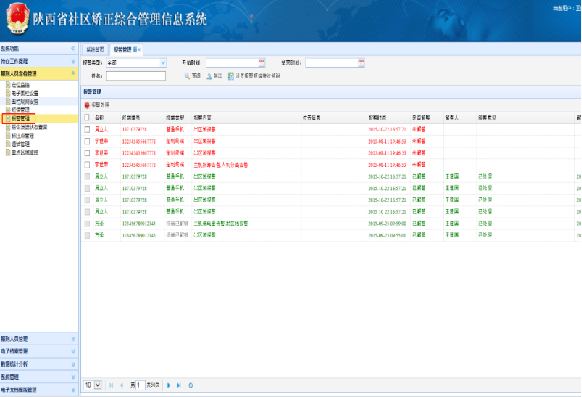Open the end time calendar picker icon
Screen dimensions: 582x397
[361, 63]
